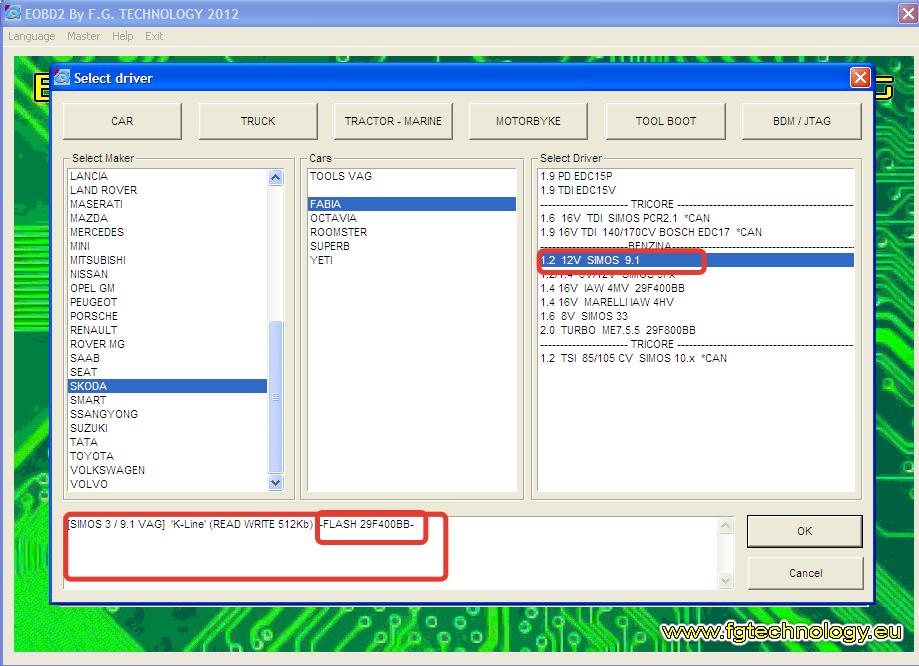Viewport: 919px width, 666px height.
Task: Select LAND ROVER in the maker list
Action: [168, 191]
